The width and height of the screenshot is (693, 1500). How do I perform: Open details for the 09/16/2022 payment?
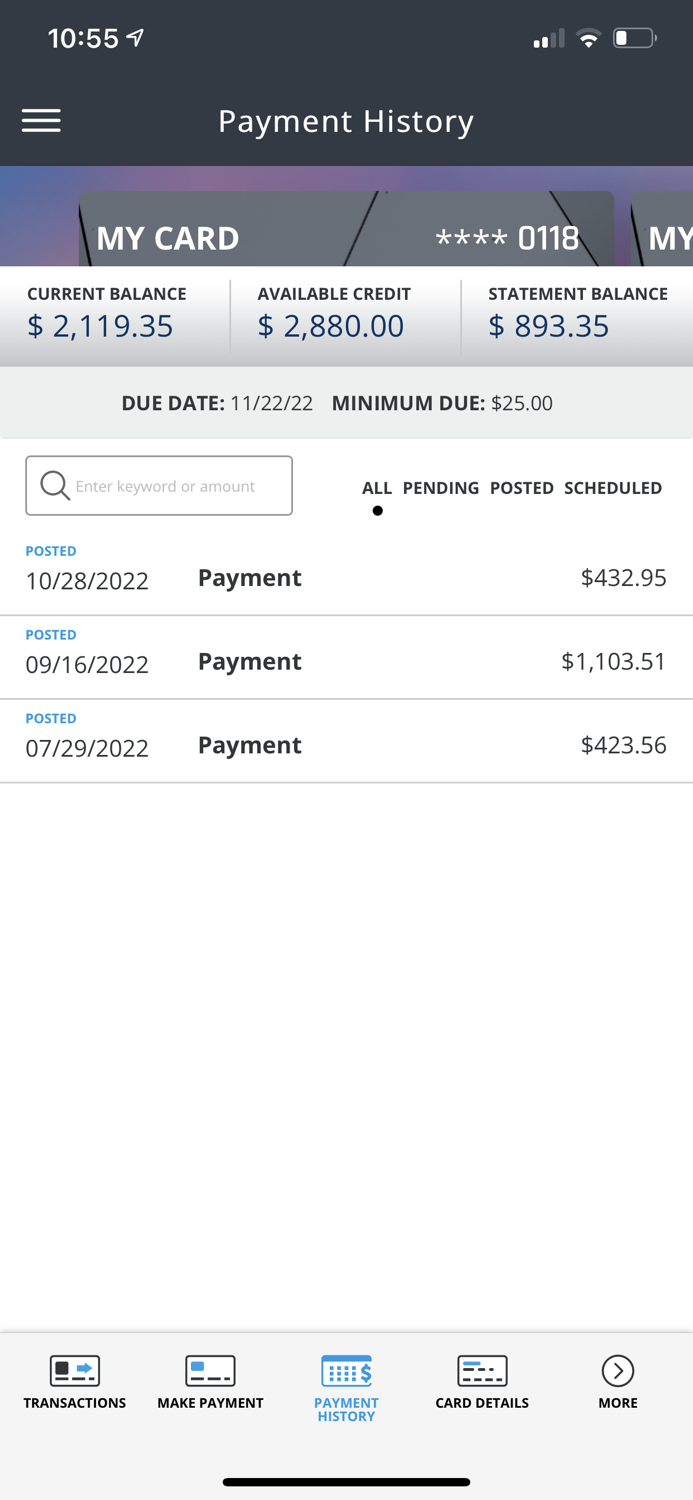coord(346,661)
